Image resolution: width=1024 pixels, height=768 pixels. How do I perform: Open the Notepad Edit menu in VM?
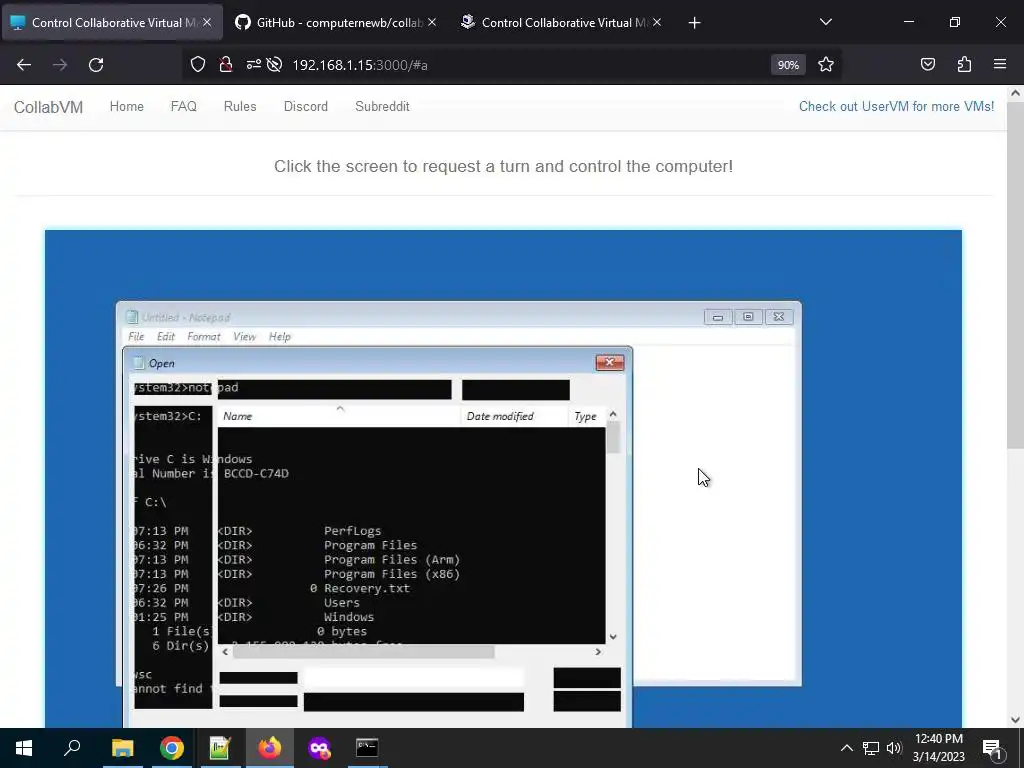pyautogui.click(x=165, y=336)
